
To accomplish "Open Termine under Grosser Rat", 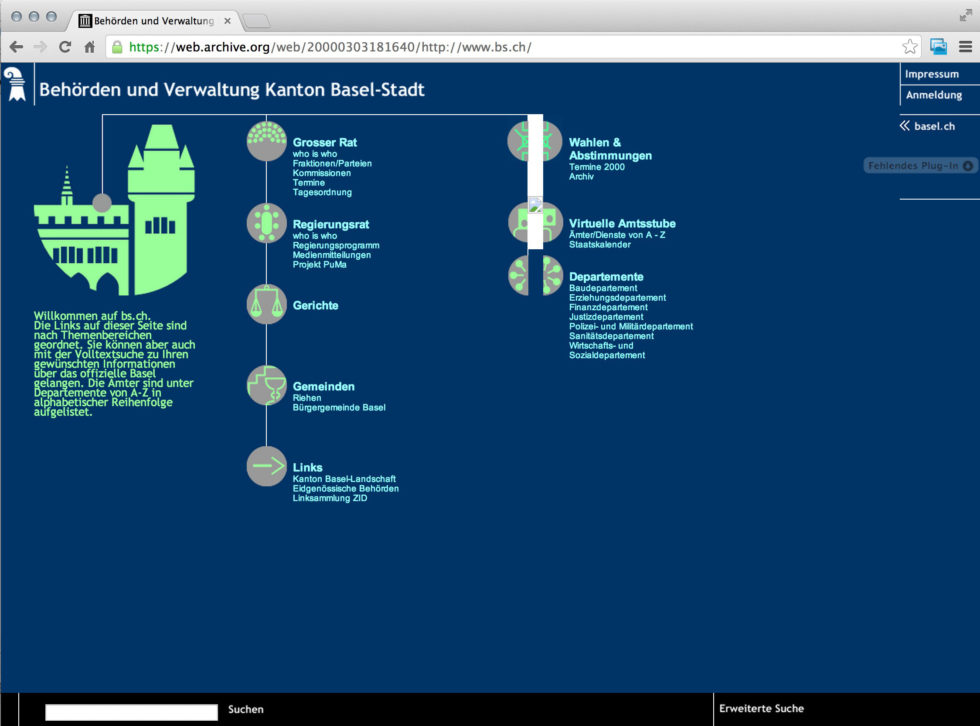I will 308,183.
